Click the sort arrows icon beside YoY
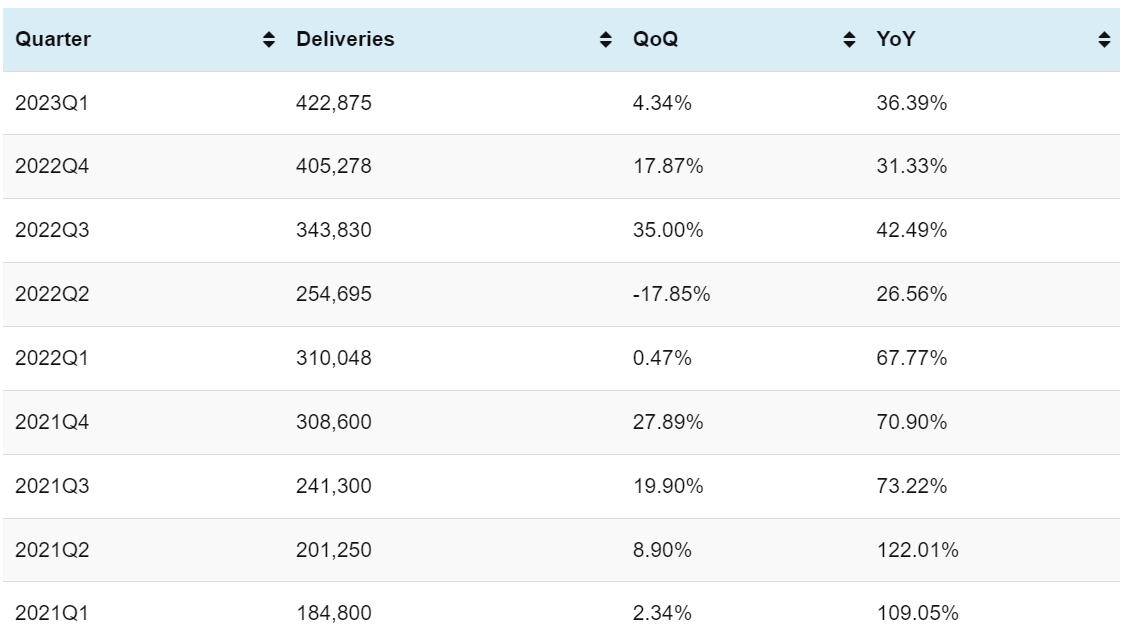1122x638 pixels. click(x=1104, y=40)
